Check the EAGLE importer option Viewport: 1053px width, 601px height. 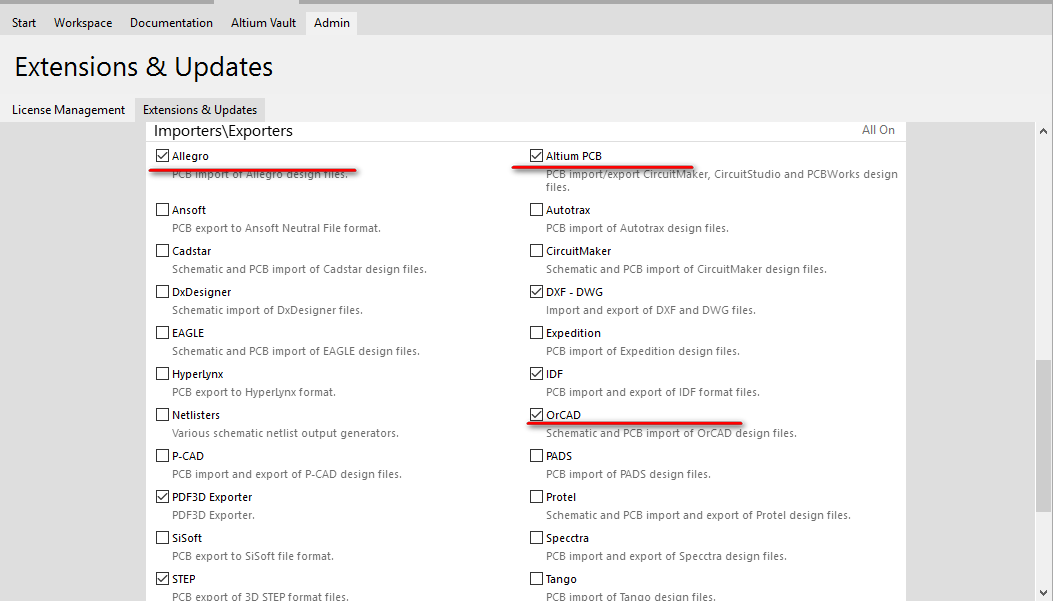tap(163, 333)
